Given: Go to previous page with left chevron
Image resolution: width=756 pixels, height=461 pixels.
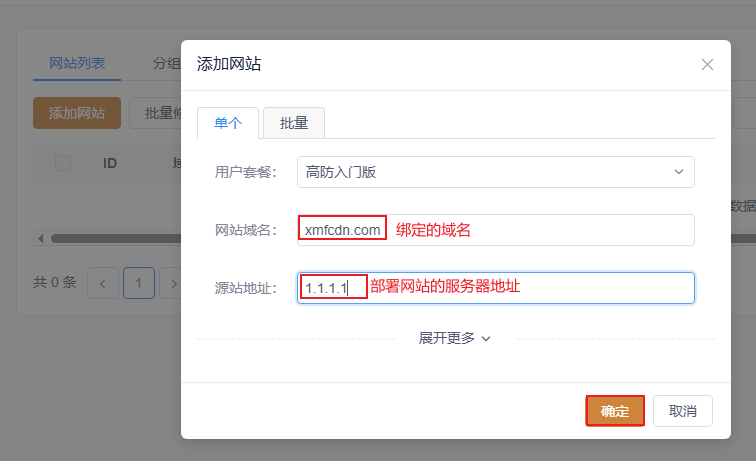Looking at the screenshot, I should point(103,283).
